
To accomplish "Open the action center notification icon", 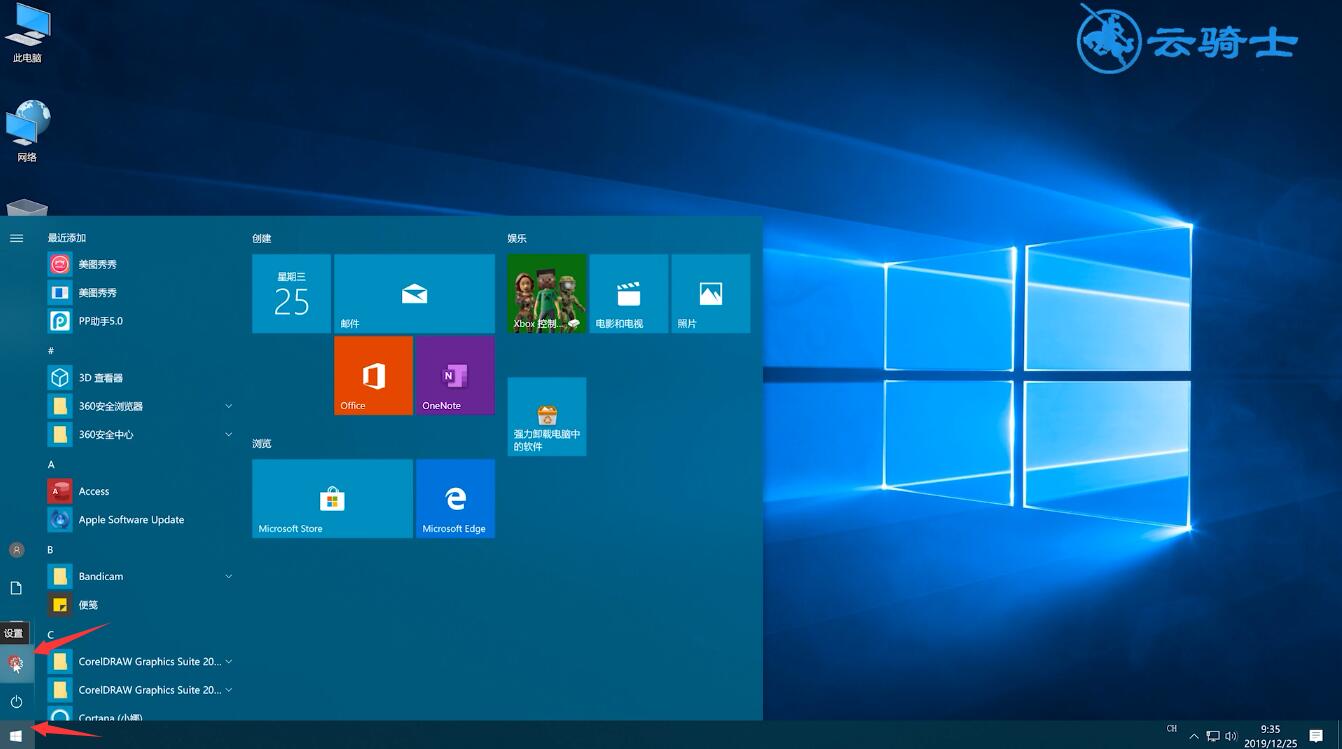I will [x=1316, y=736].
